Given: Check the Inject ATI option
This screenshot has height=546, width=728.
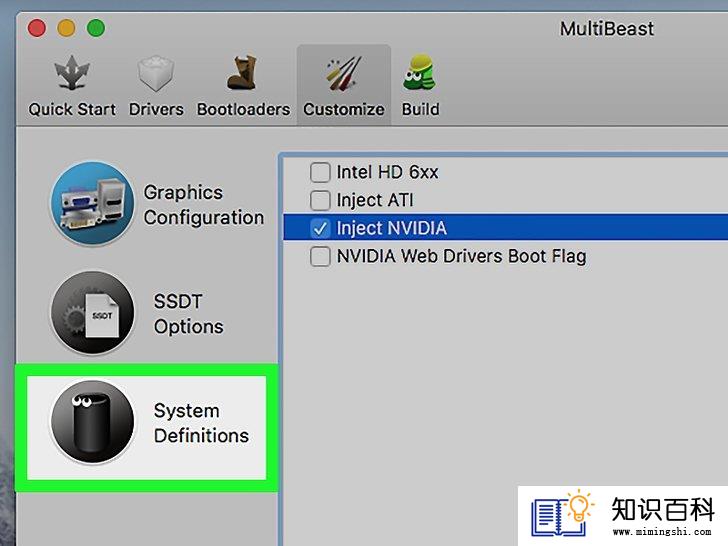Looking at the screenshot, I should 320,200.
